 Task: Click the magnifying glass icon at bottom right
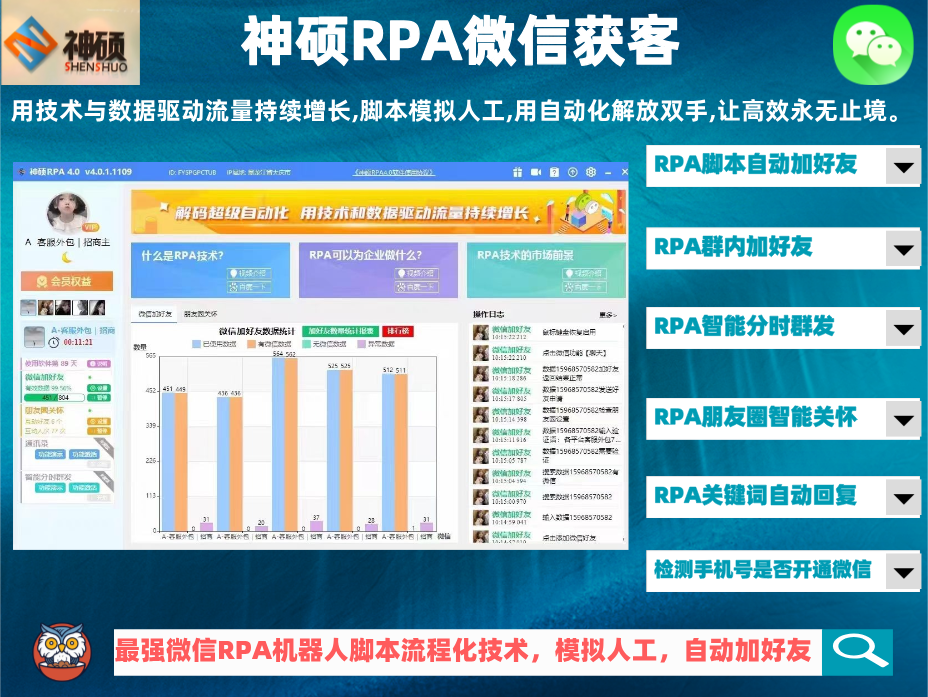click(860, 651)
